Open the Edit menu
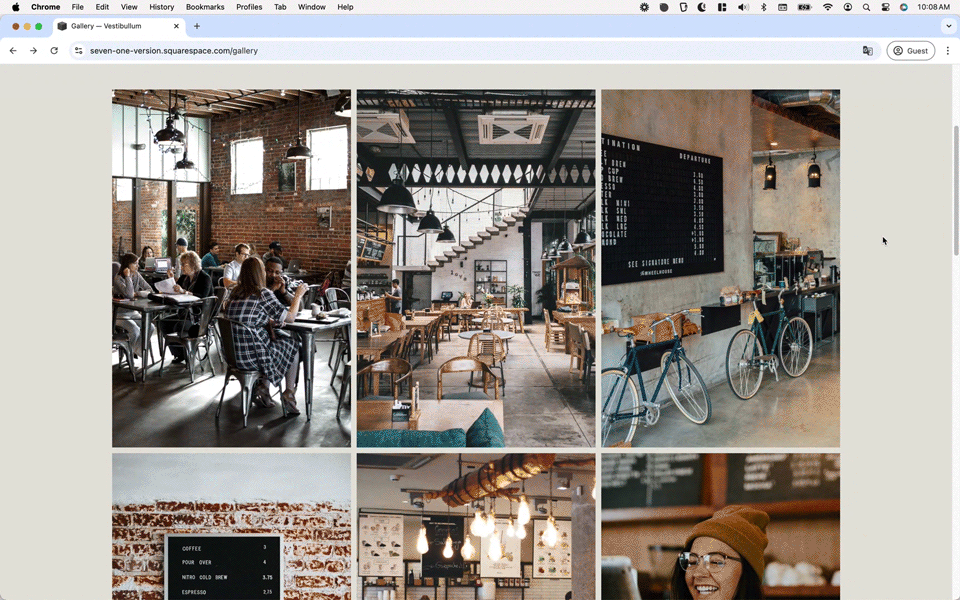Viewport: 960px width, 600px height. click(102, 7)
